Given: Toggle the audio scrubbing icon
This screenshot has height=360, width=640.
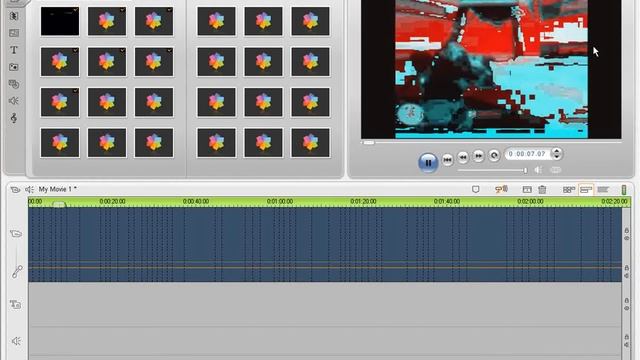Looking at the screenshot, I should [501, 189].
